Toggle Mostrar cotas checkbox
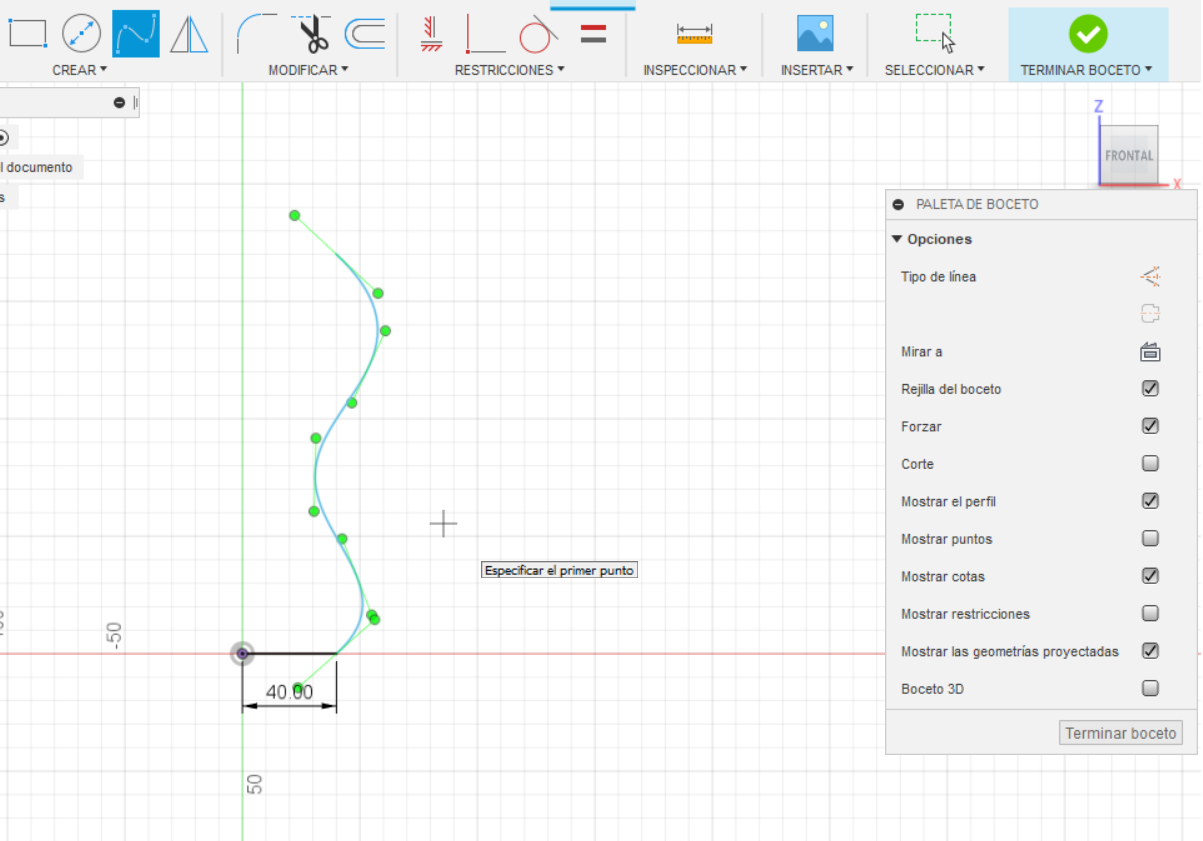1203x841 pixels. (1150, 576)
